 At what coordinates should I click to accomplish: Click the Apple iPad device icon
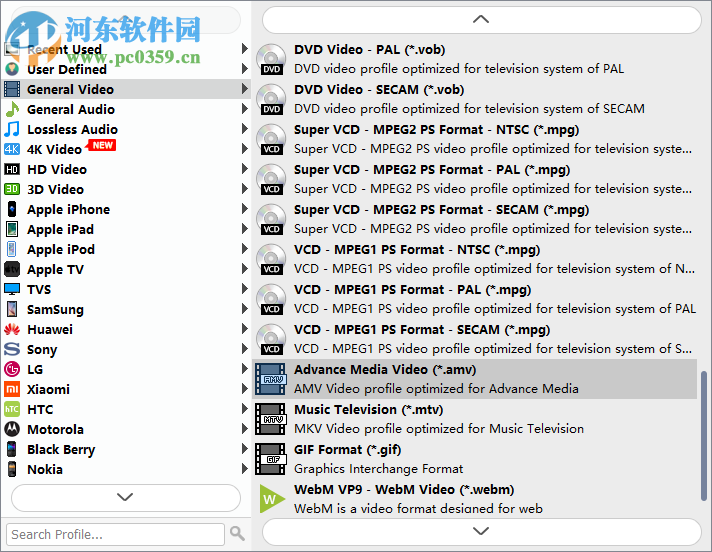12,229
